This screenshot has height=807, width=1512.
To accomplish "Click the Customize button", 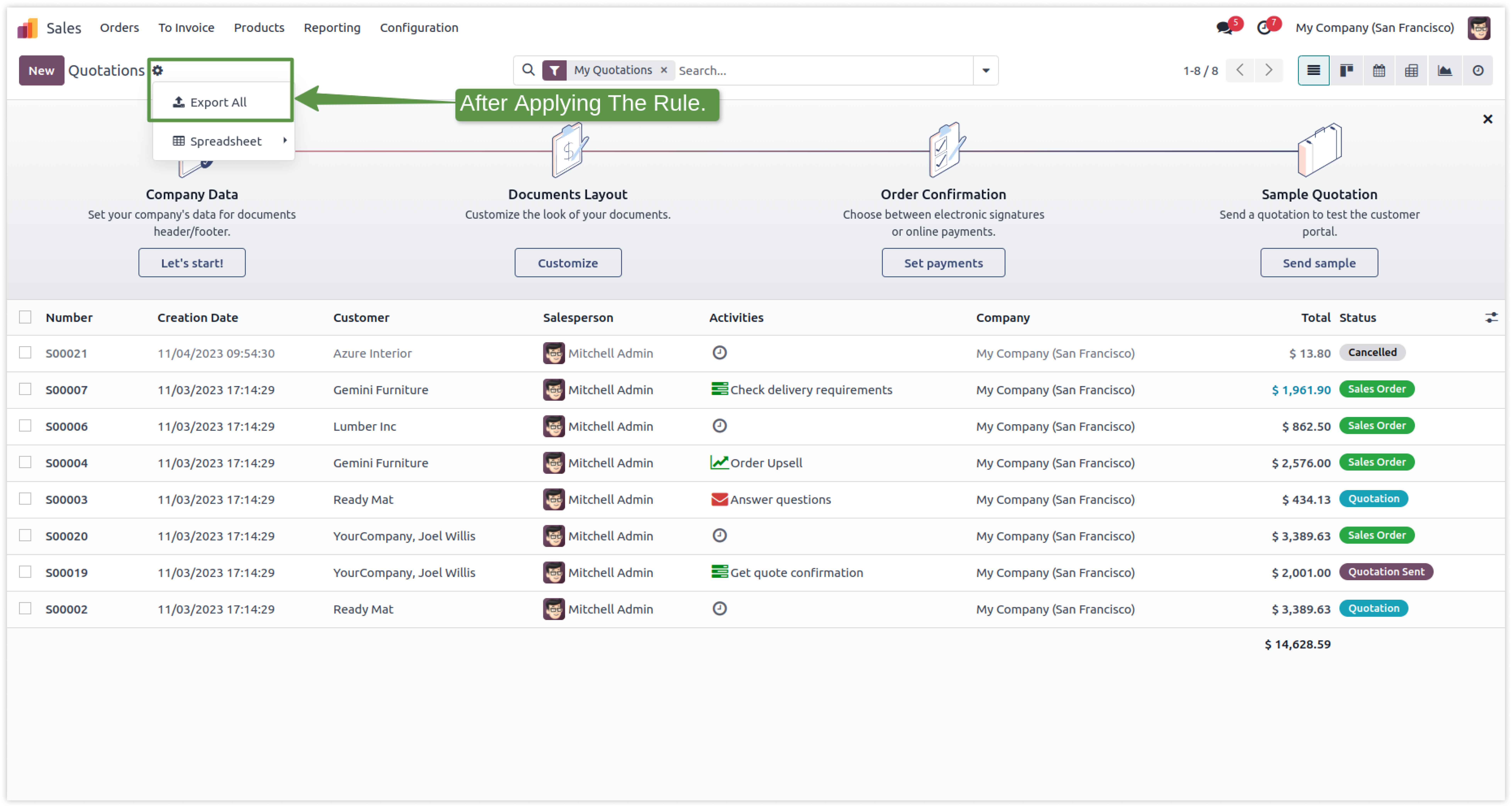I will (568, 263).
